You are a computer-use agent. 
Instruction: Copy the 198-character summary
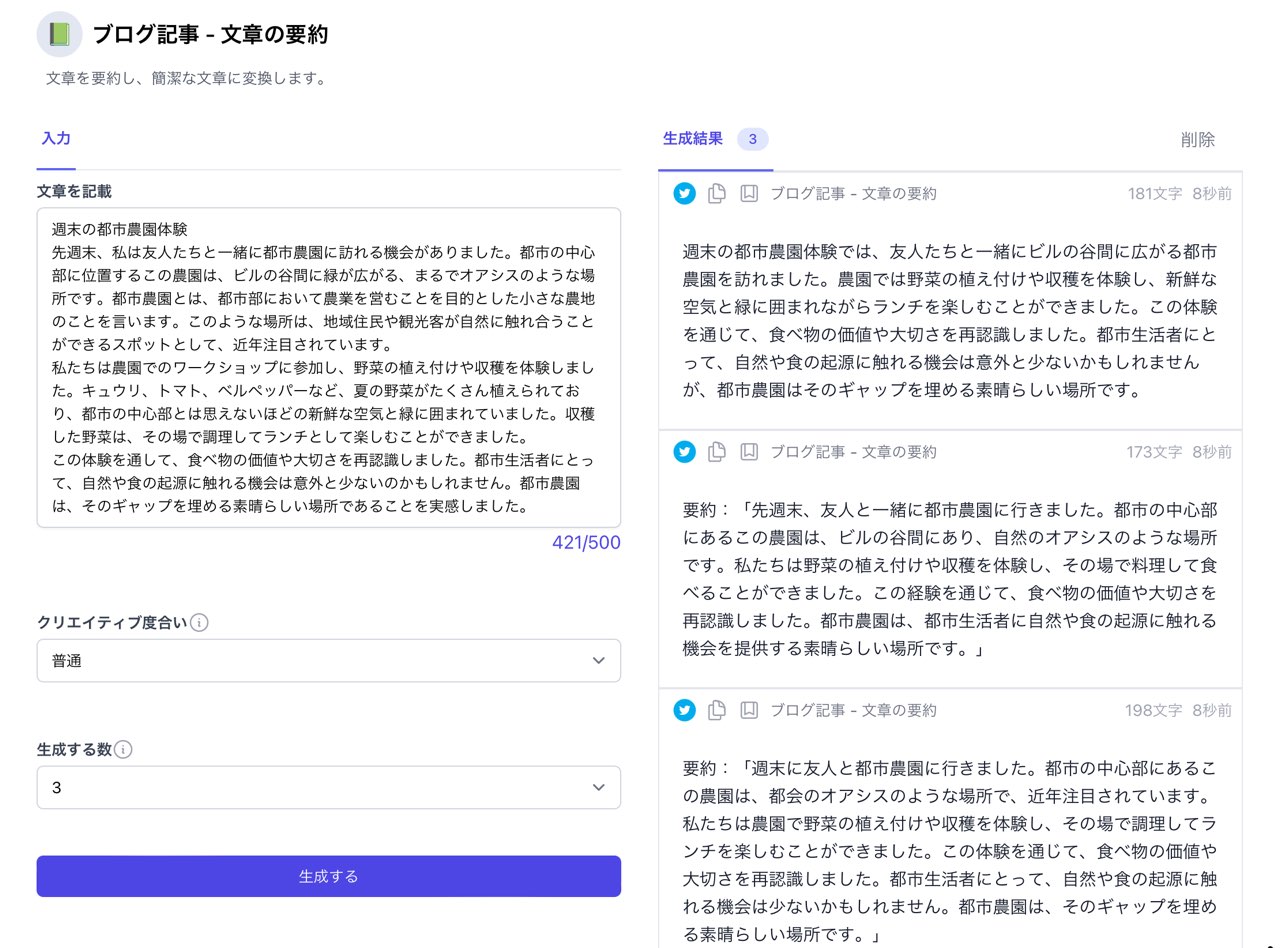tap(716, 710)
